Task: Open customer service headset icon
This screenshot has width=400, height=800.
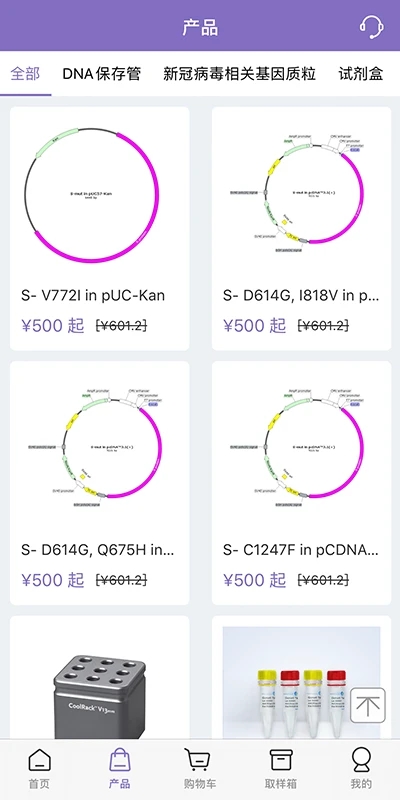Action: tap(371, 27)
